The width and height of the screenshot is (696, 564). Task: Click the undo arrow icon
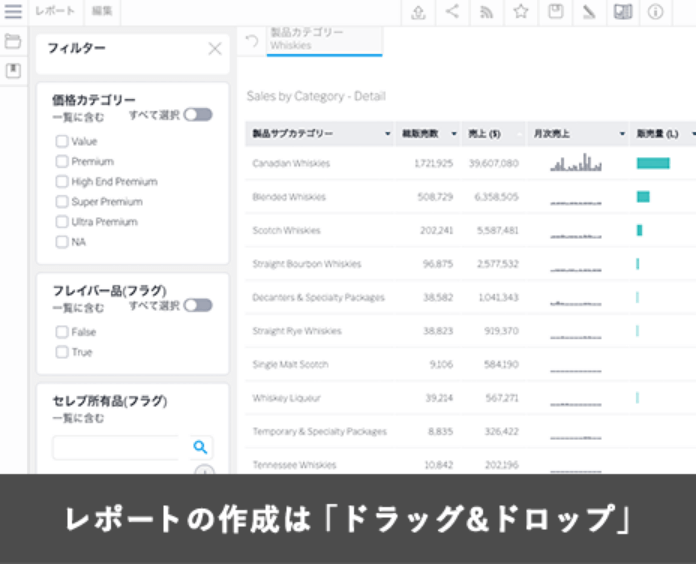[252, 41]
